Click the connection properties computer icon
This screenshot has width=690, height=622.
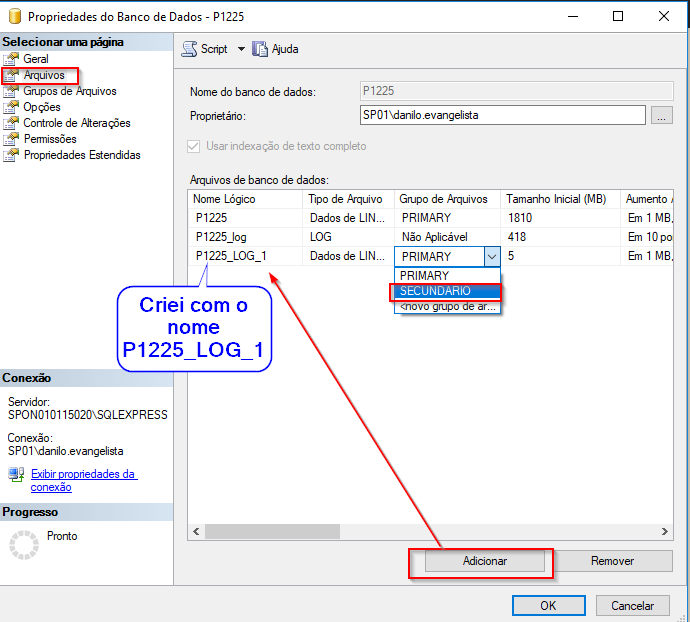point(16,475)
